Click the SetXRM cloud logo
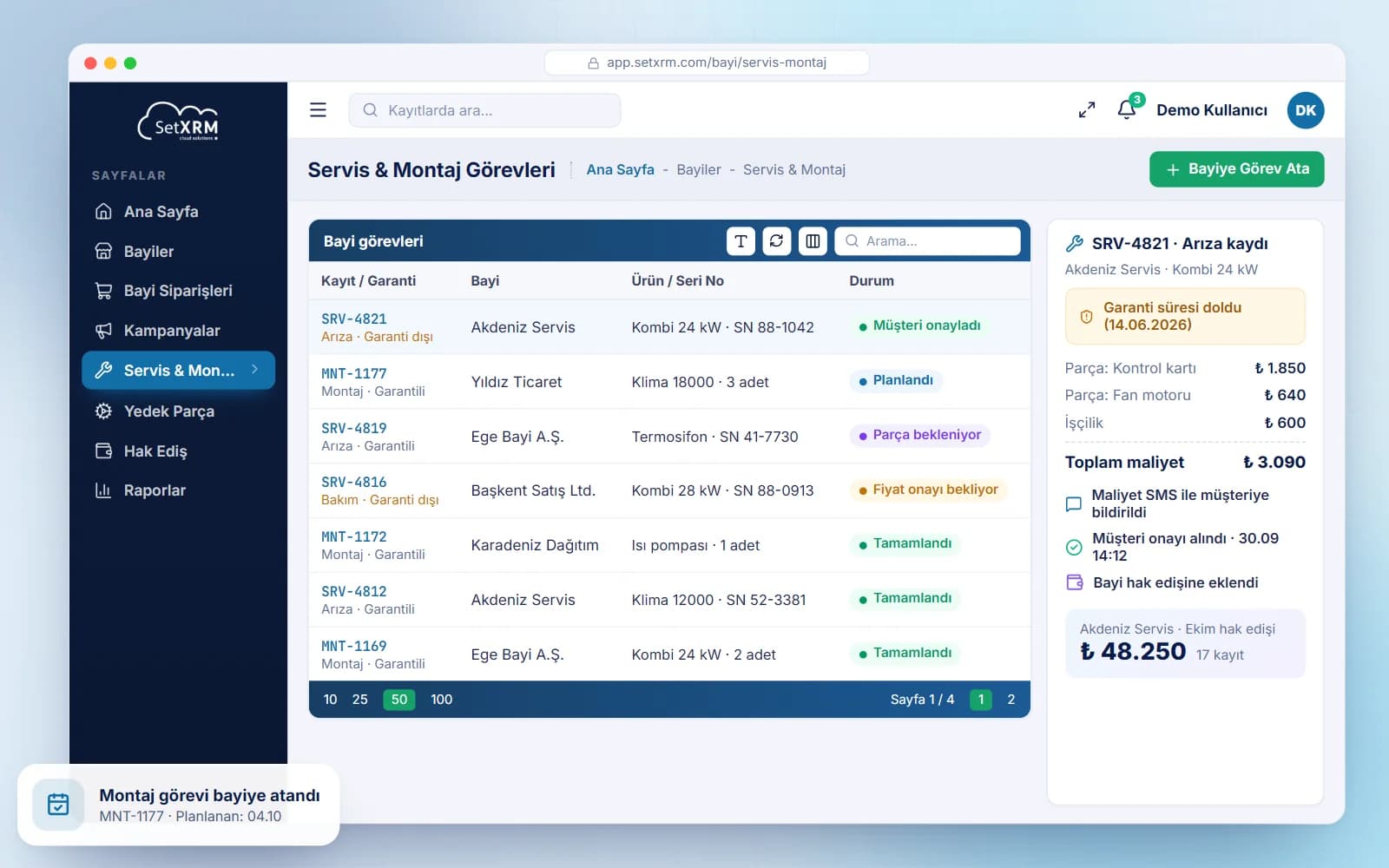1389x868 pixels. [178, 122]
